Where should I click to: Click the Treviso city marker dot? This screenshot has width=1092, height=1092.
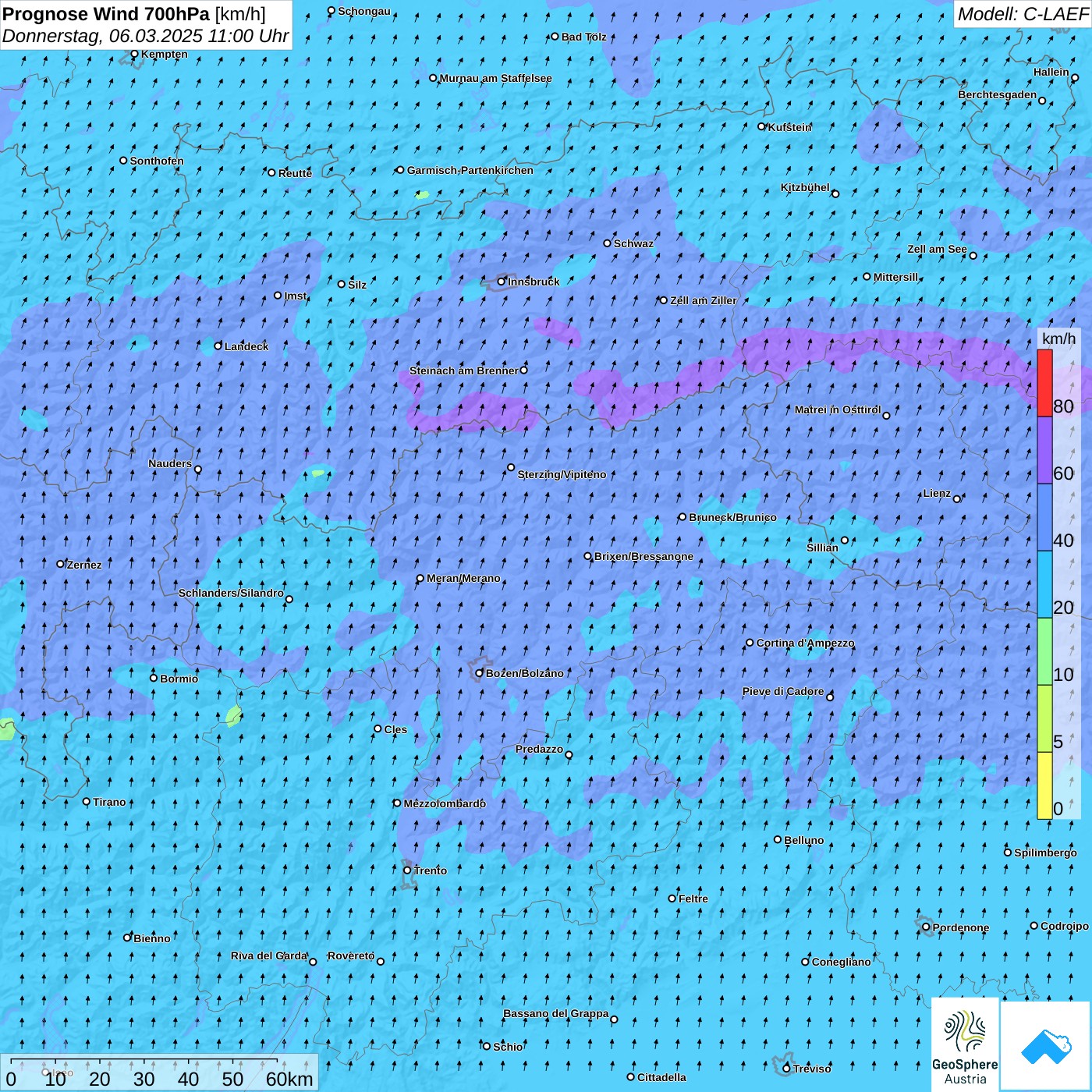click(787, 1069)
